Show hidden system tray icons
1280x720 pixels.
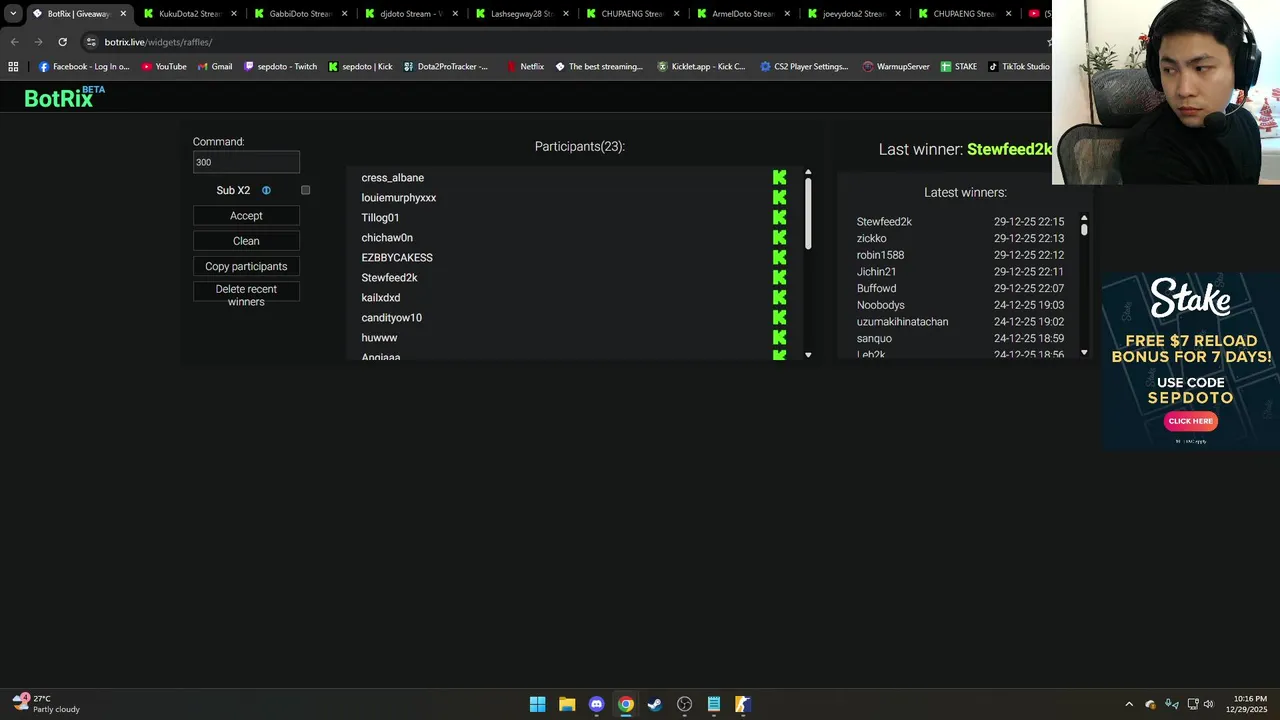pyautogui.click(x=1129, y=704)
